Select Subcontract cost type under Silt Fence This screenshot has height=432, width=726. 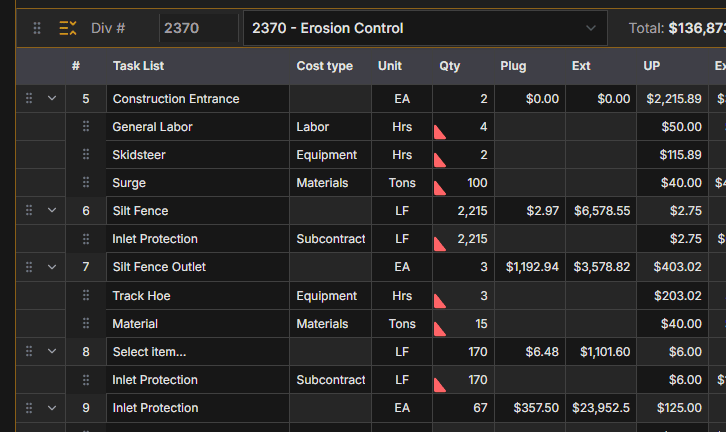(330, 239)
